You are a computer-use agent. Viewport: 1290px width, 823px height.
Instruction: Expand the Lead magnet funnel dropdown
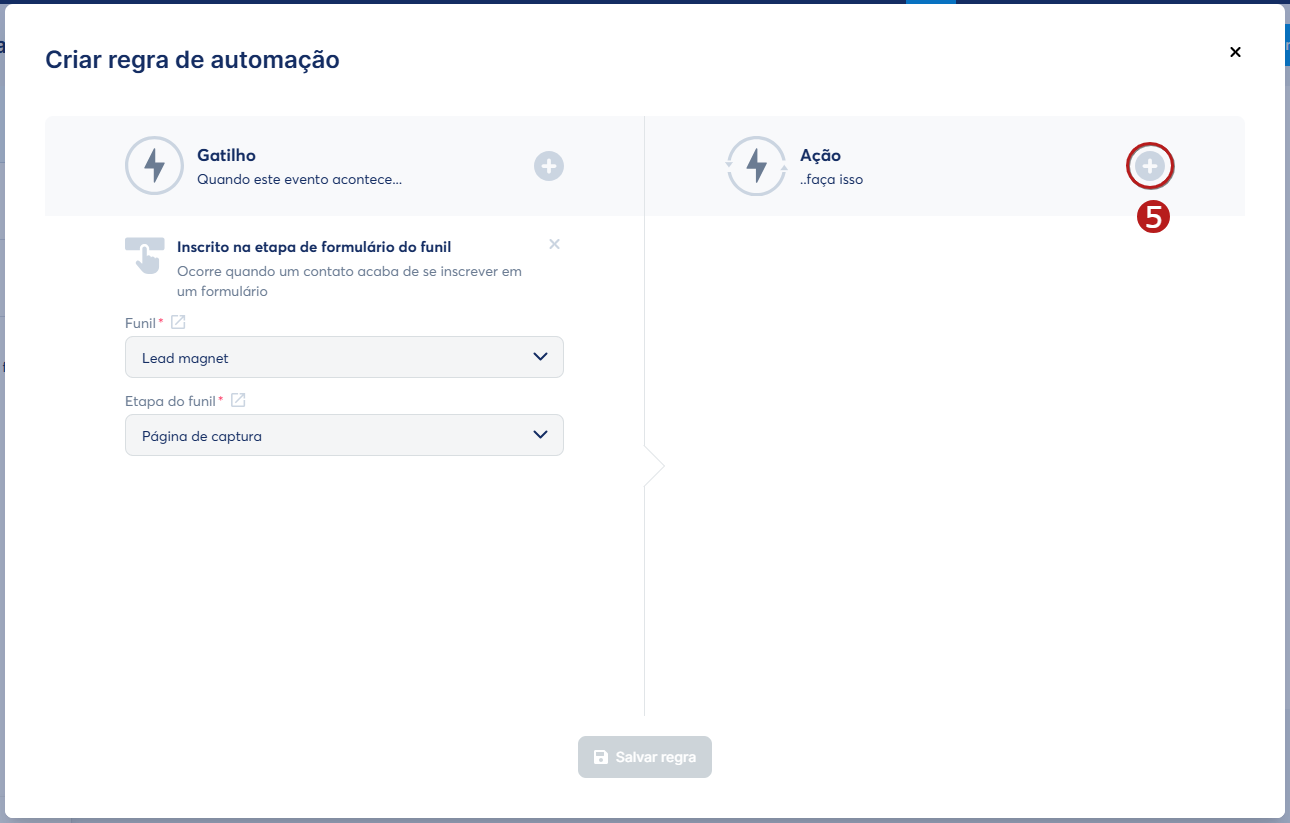(x=344, y=357)
